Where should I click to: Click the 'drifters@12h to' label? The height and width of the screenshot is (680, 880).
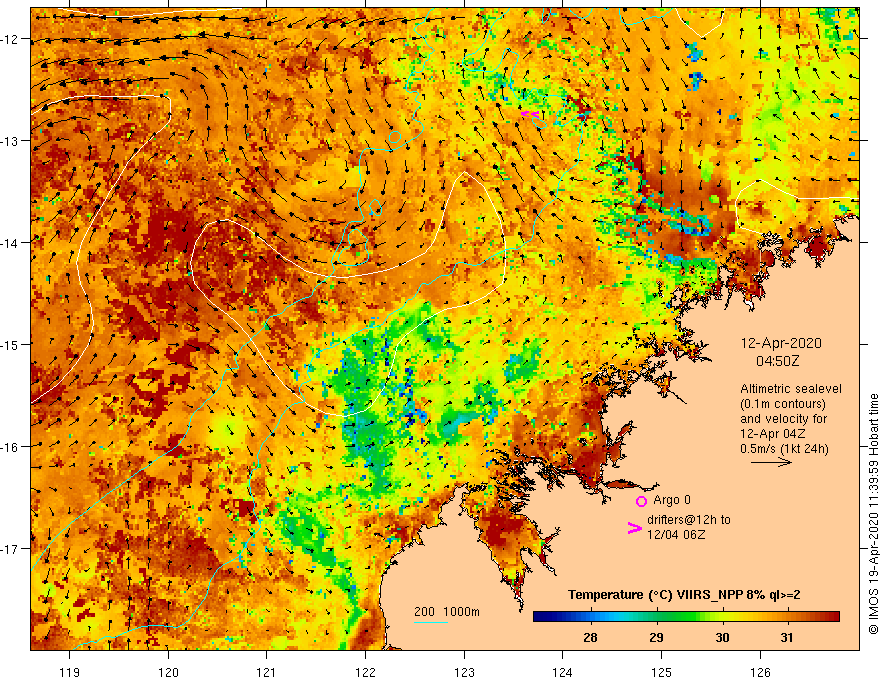[689, 520]
